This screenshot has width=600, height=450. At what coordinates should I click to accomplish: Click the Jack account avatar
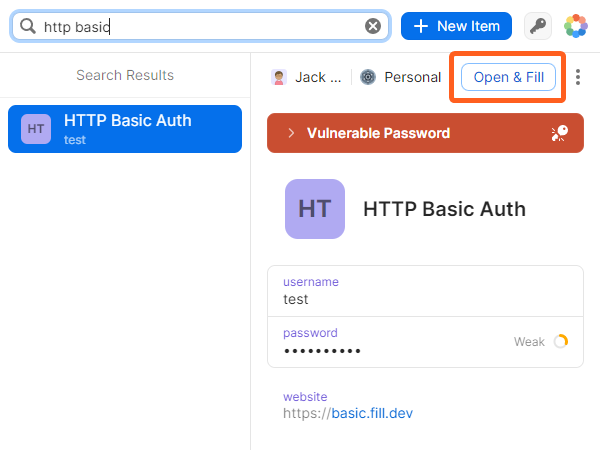[x=279, y=77]
